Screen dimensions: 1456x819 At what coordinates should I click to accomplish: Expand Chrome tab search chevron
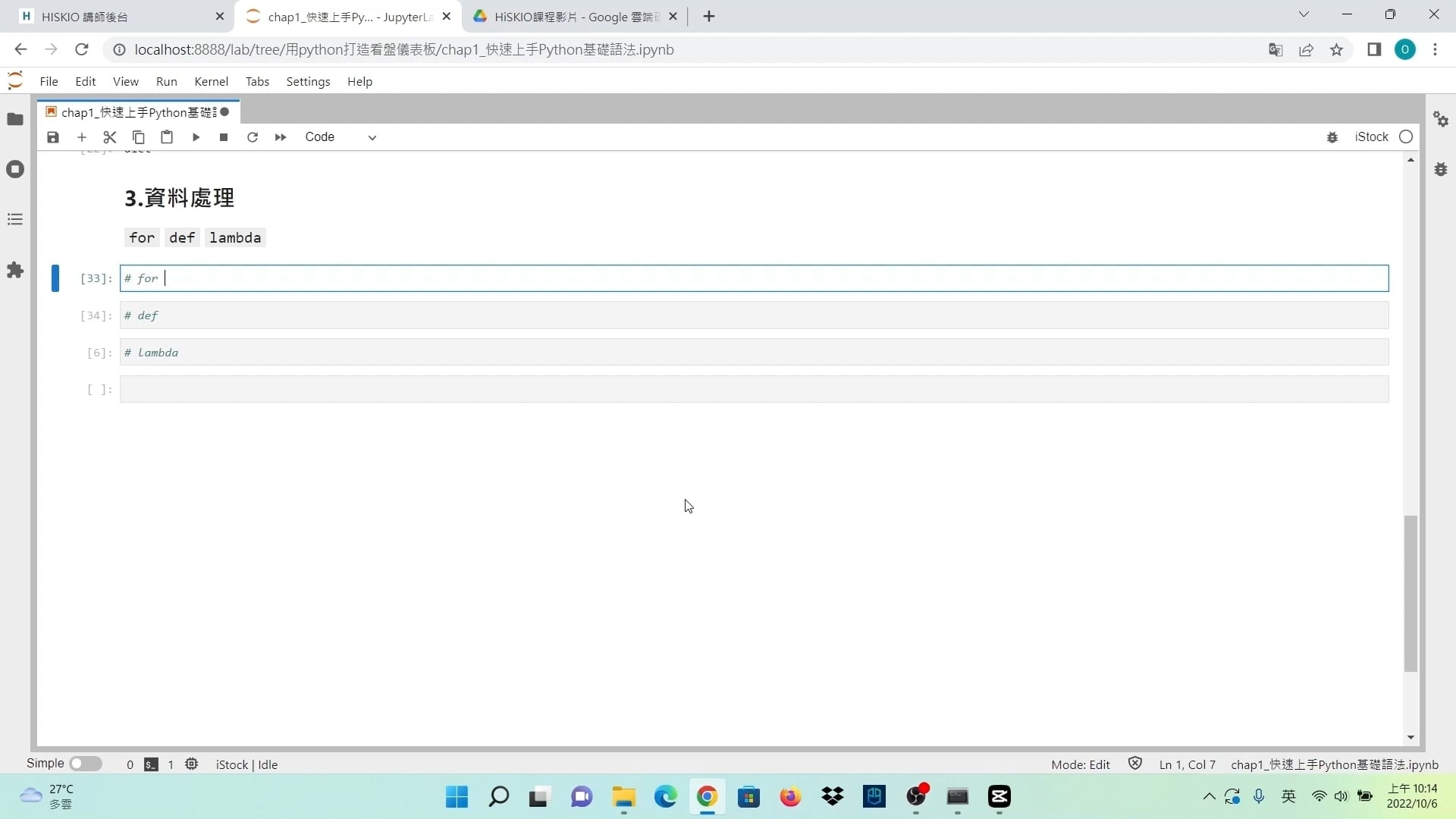pos(1304,14)
